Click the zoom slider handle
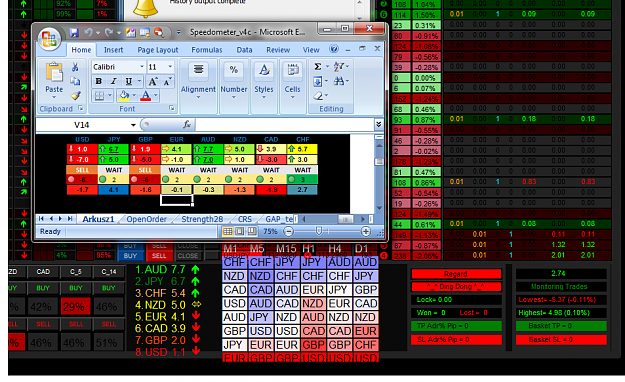Image resolution: width=625 pixels, height=382 pixels. 318,231
